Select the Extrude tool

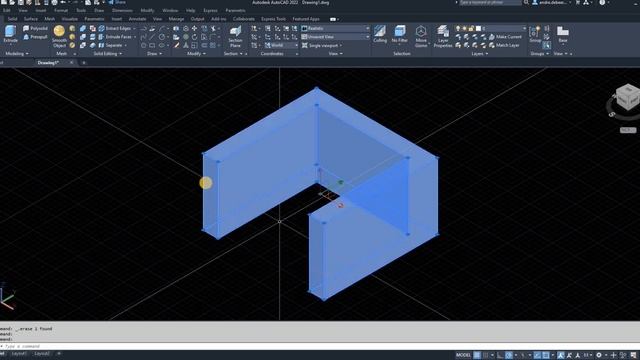(10, 34)
